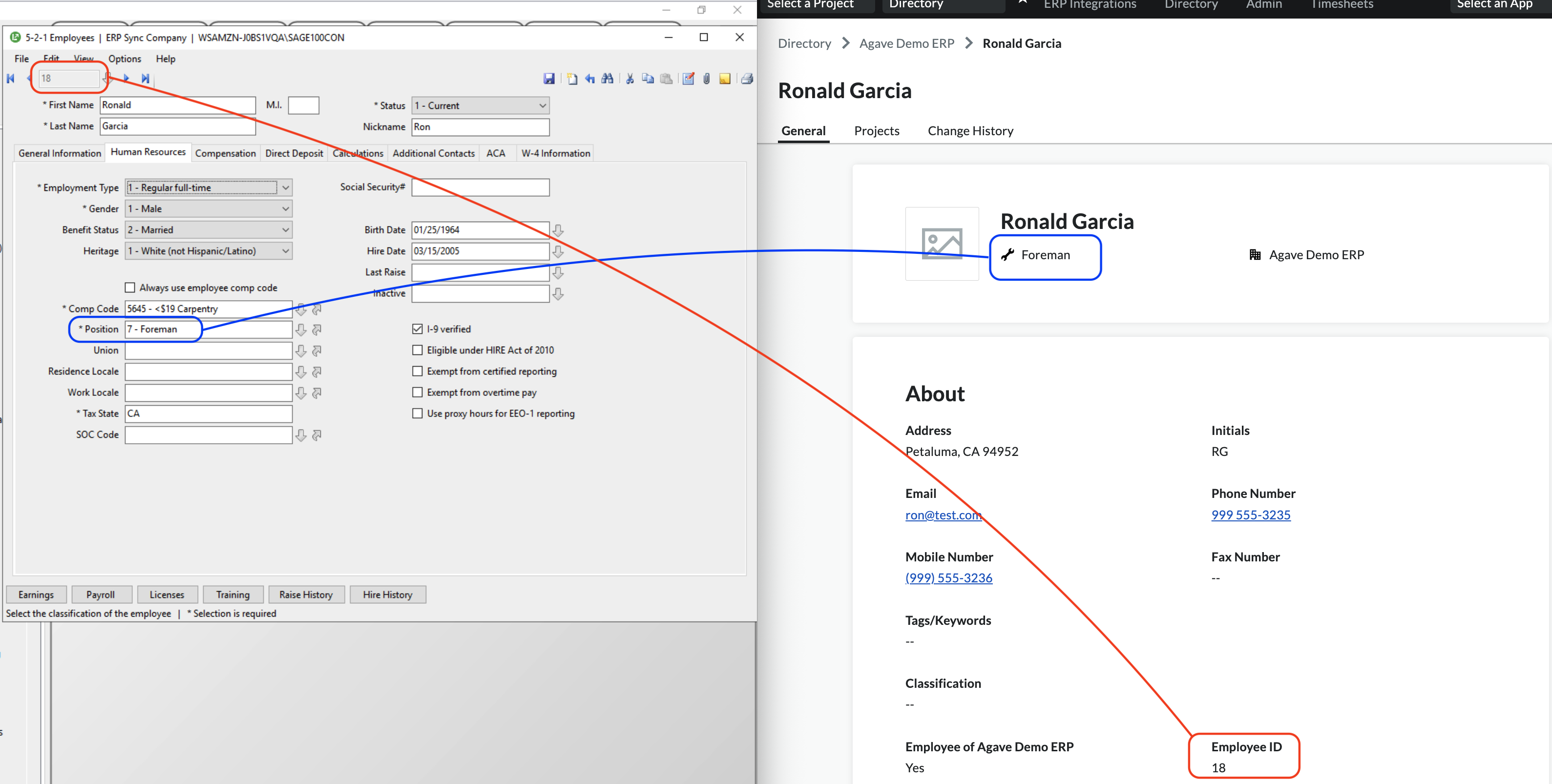Switch to the Compensation tab
The image size is (1552, 784).
[225, 154]
